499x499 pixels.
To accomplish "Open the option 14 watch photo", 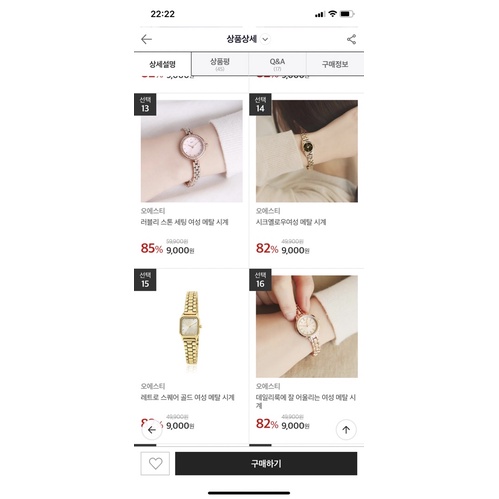I will 307,151.
